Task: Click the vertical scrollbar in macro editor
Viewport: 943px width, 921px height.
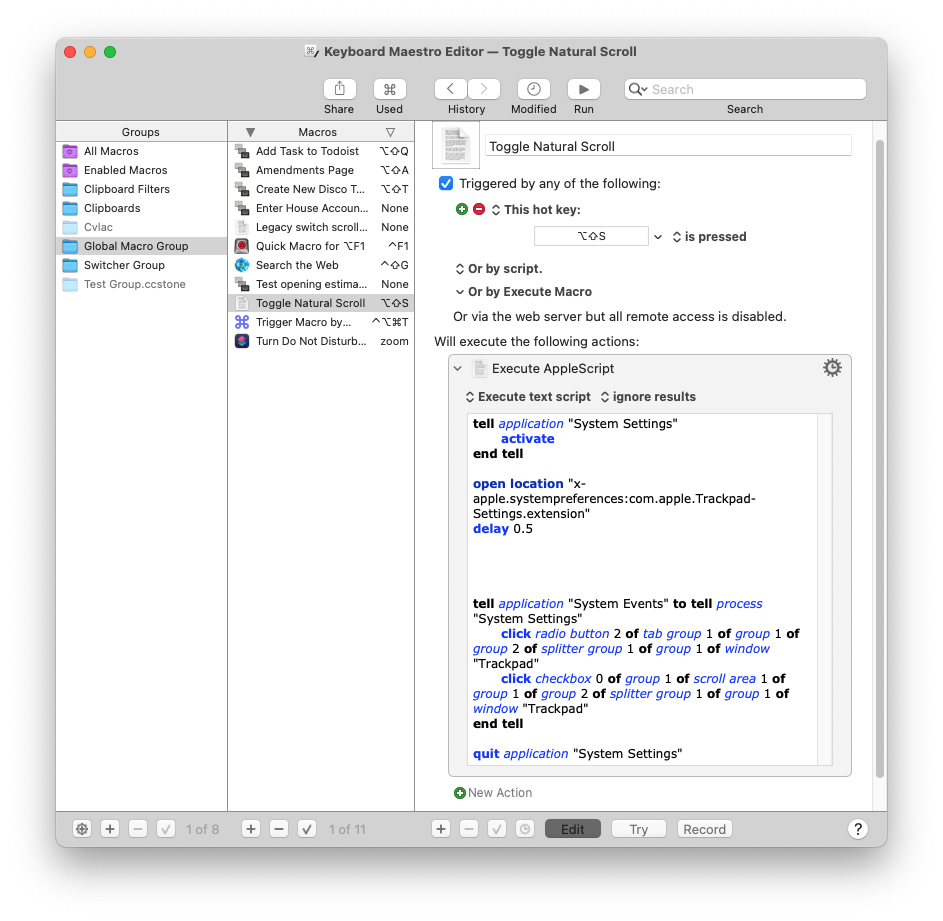Action: pyautogui.click(x=880, y=457)
